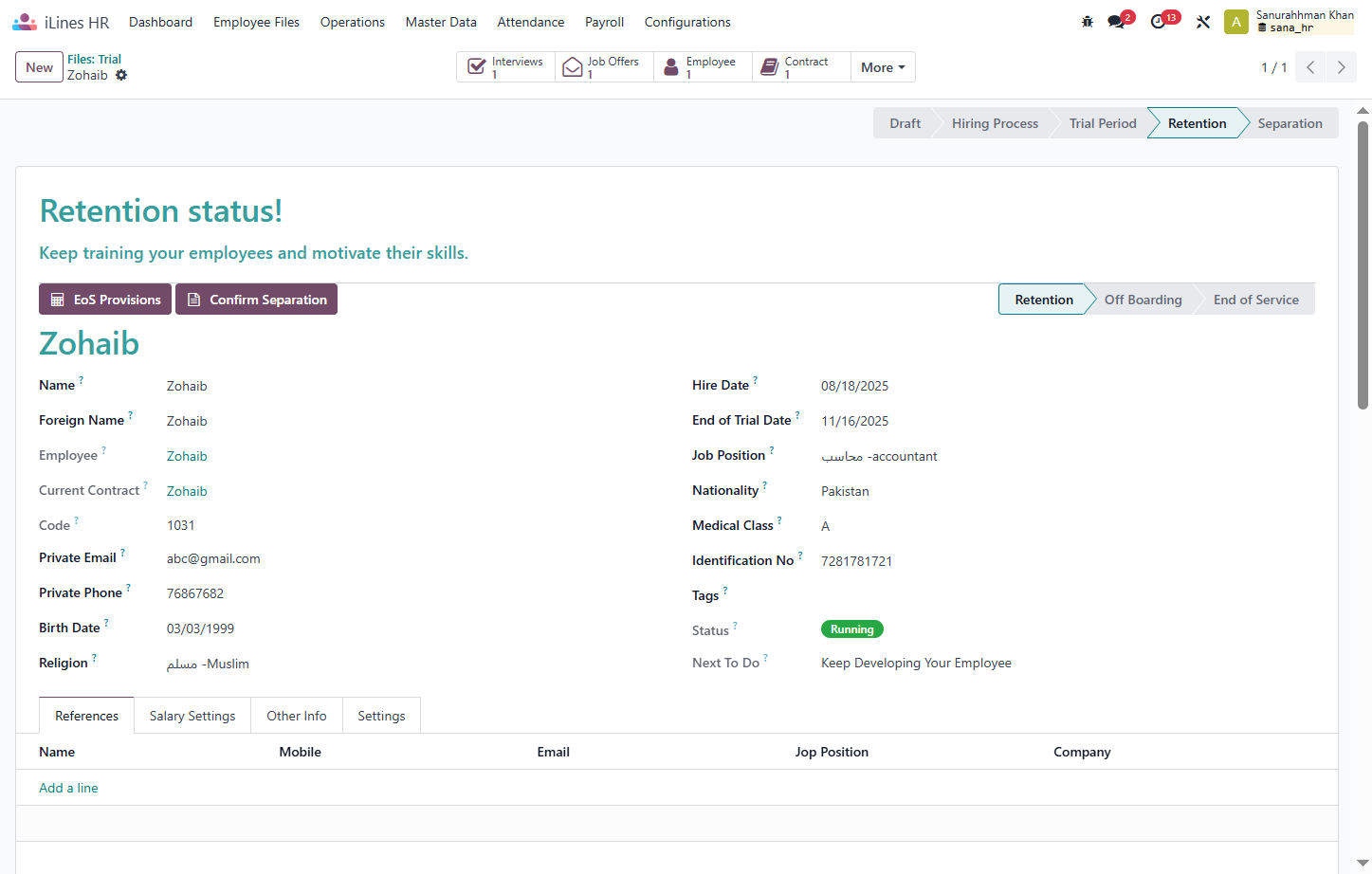Go to the previous record arrow
Screen dimensions: 1372x874
pyautogui.click(x=1310, y=67)
